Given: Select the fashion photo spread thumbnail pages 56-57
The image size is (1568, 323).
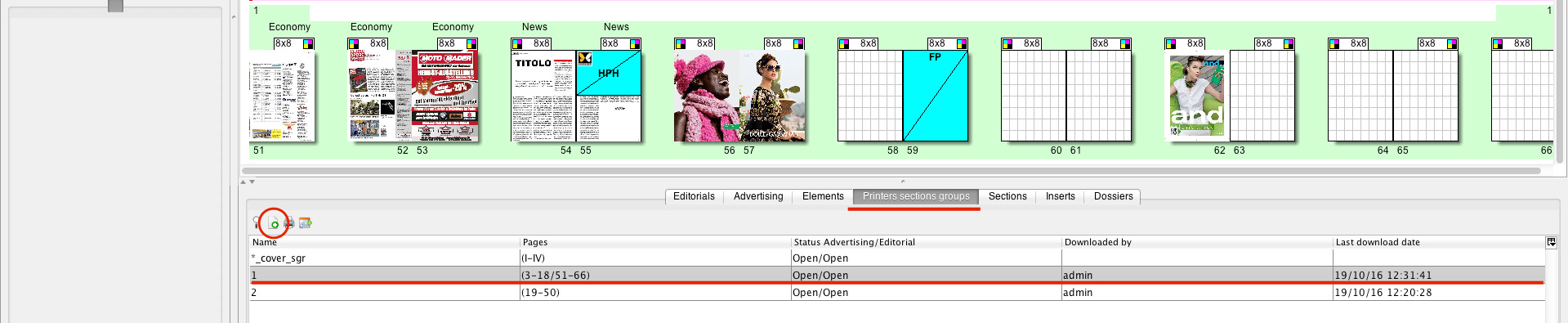Looking at the screenshot, I should 739,96.
